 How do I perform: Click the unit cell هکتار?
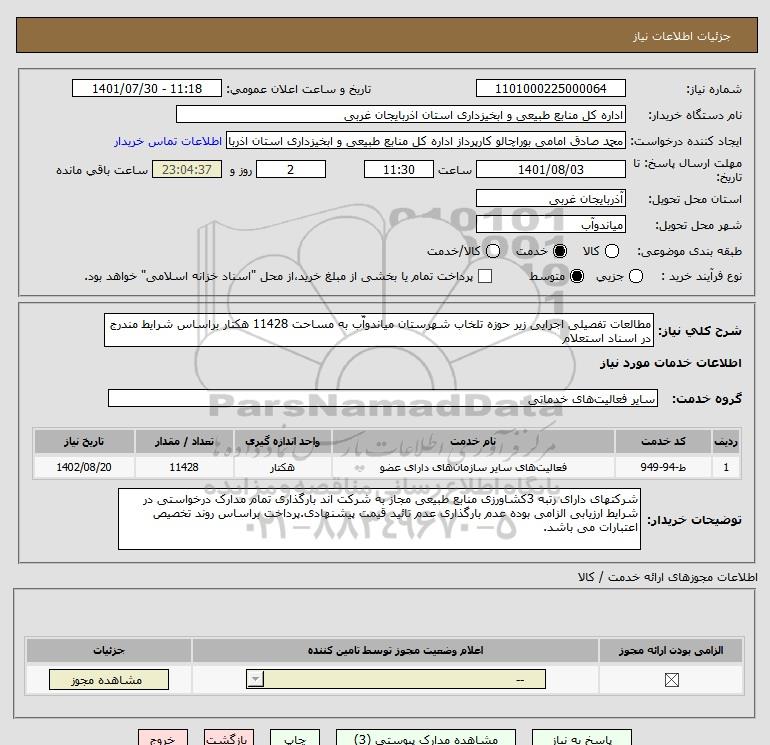(283, 467)
